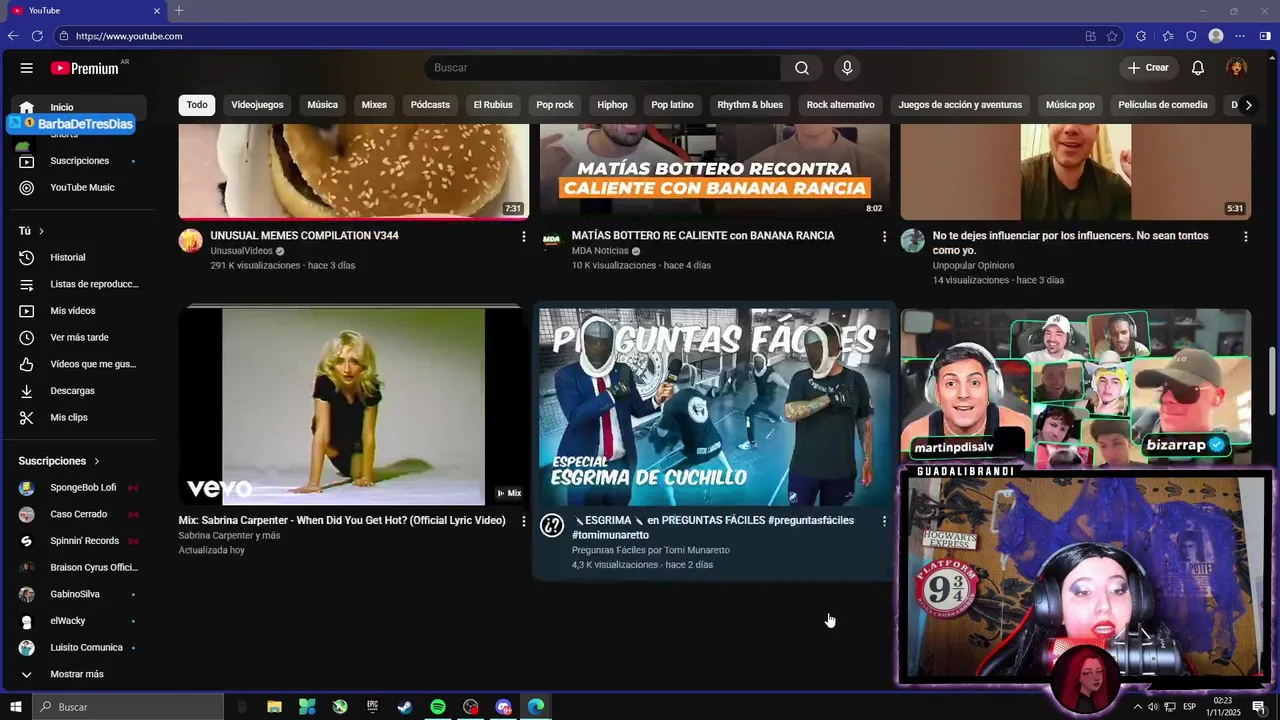
Task: Open the Windows Start menu
Action: (15, 707)
